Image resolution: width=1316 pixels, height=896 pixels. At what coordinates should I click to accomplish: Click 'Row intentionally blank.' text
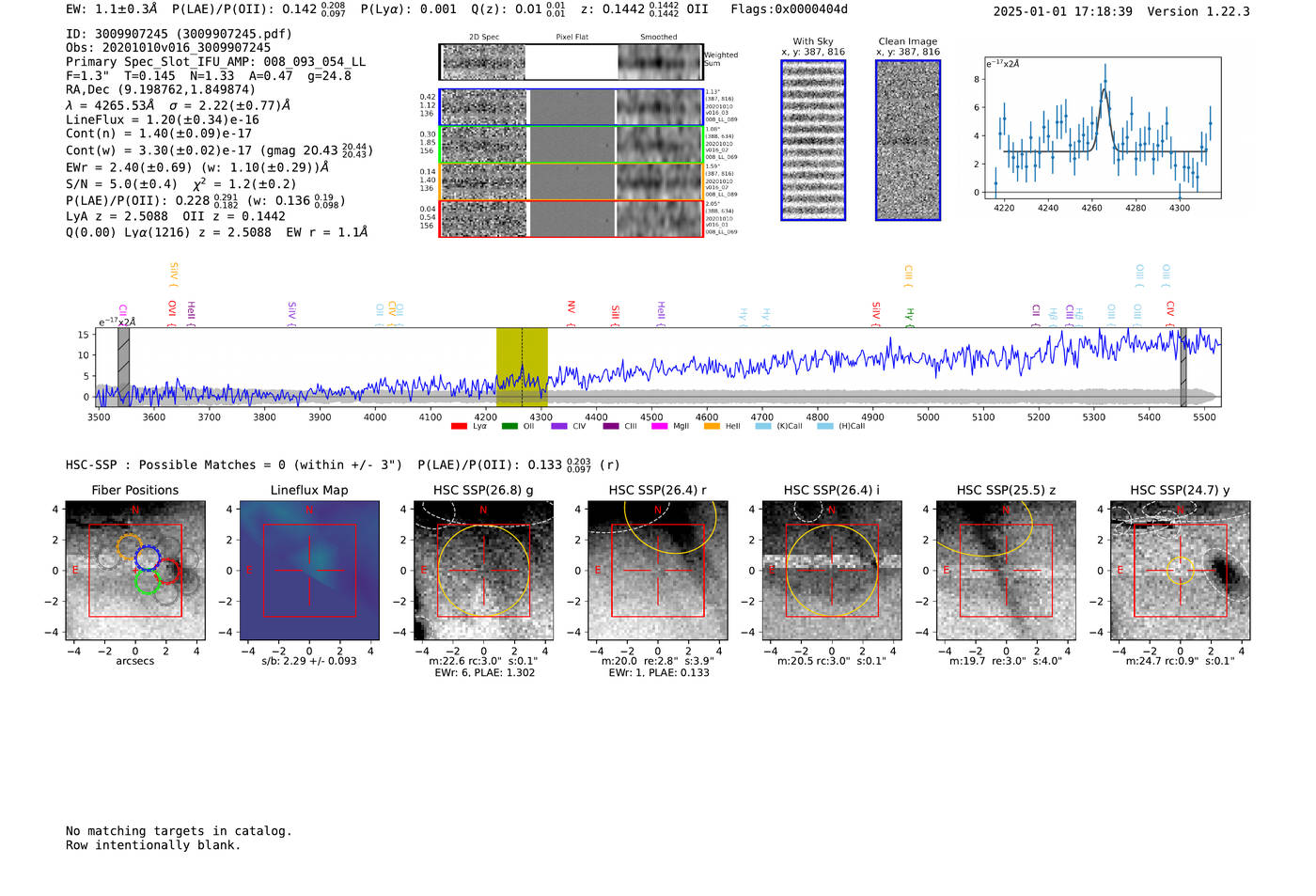pyautogui.click(x=153, y=845)
